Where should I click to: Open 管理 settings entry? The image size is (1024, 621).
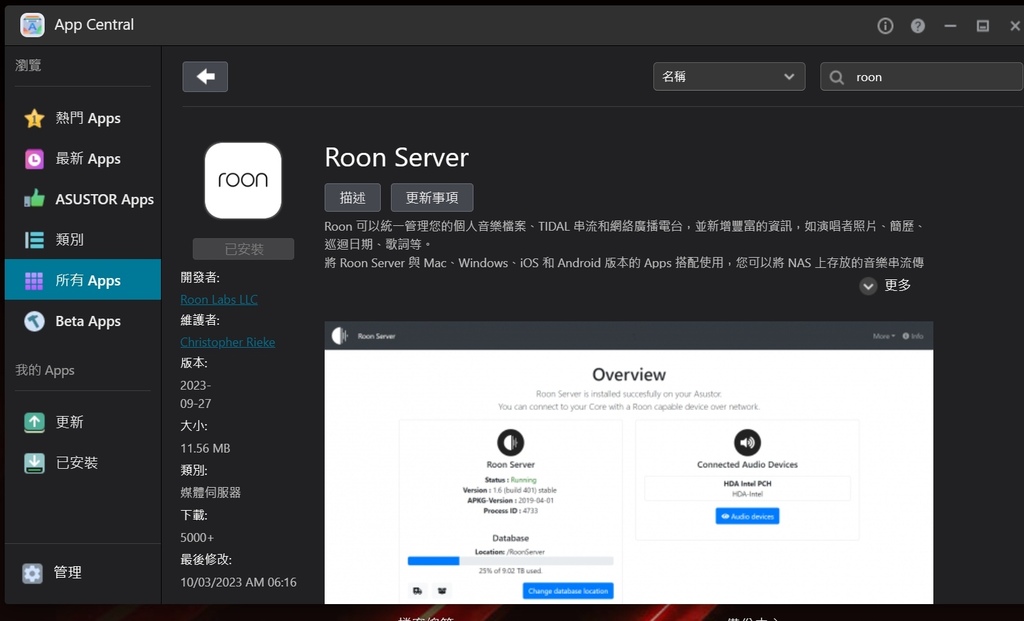(83, 573)
